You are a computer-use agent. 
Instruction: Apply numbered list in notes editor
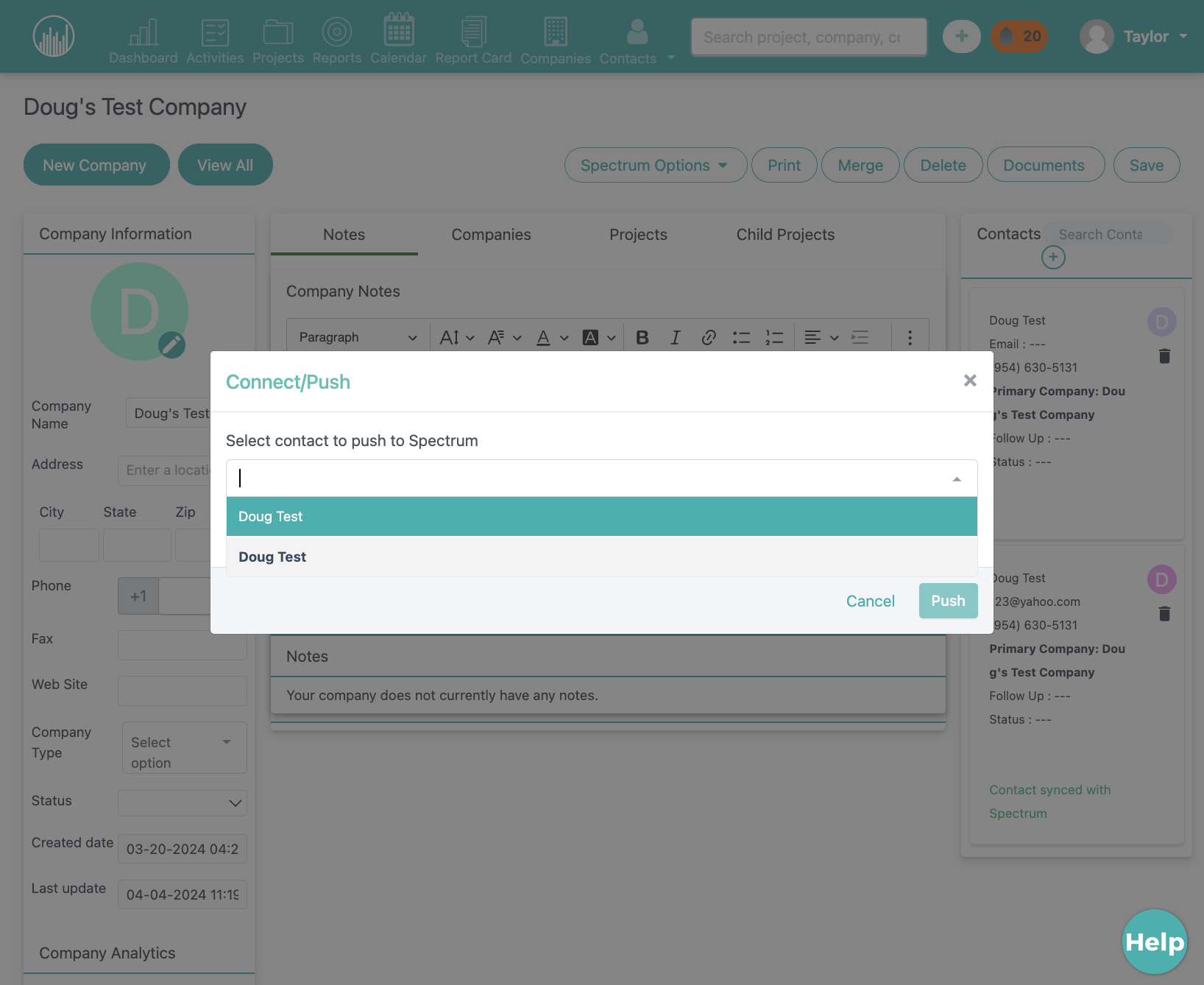point(774,337)
